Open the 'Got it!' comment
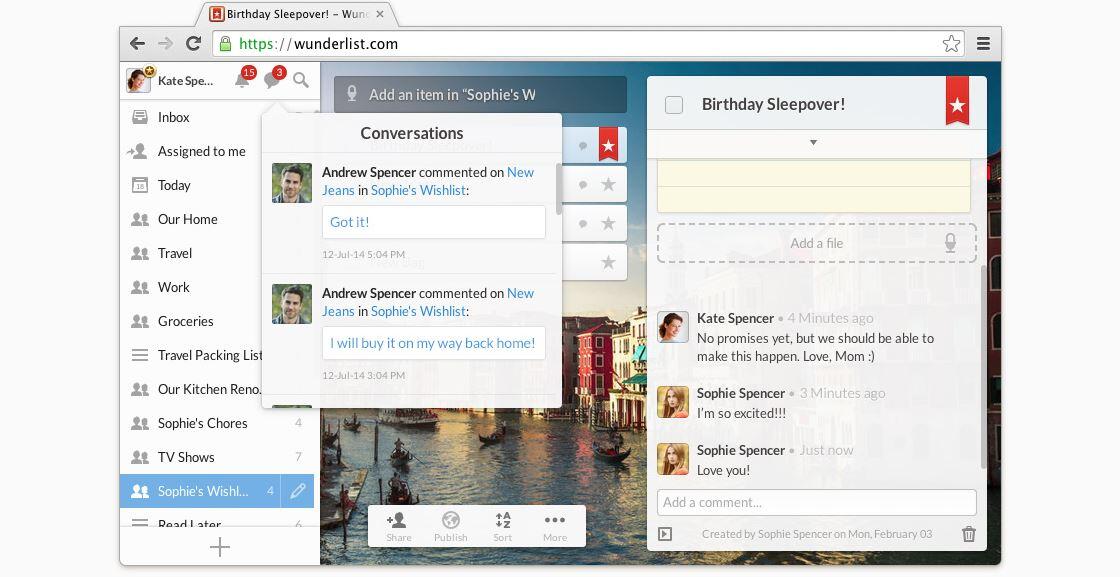 pos(434,222)
